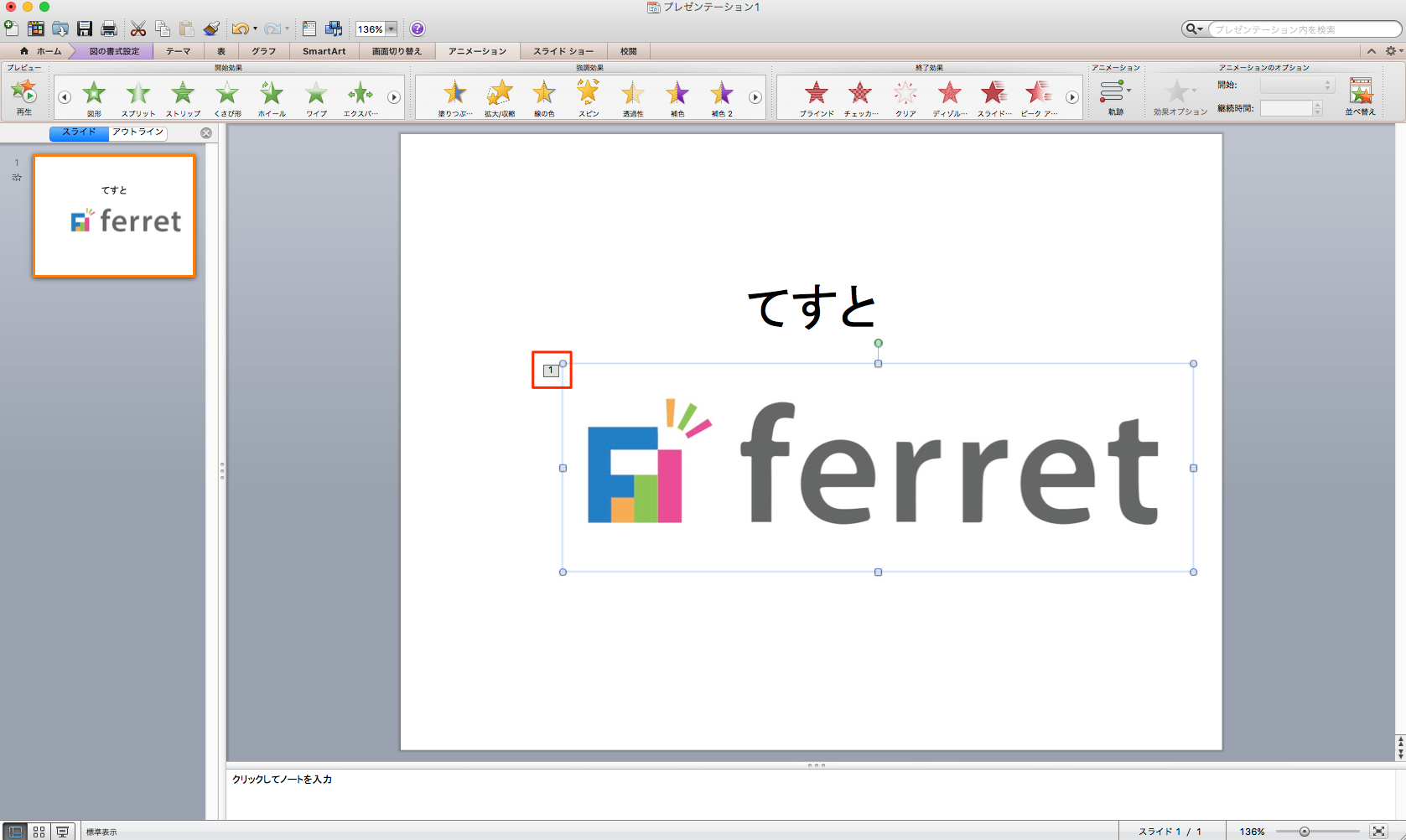Activate the Format Painter brush icon
Screen dimensions: 1406x840
pyautogui.click(x=211, y=29)
